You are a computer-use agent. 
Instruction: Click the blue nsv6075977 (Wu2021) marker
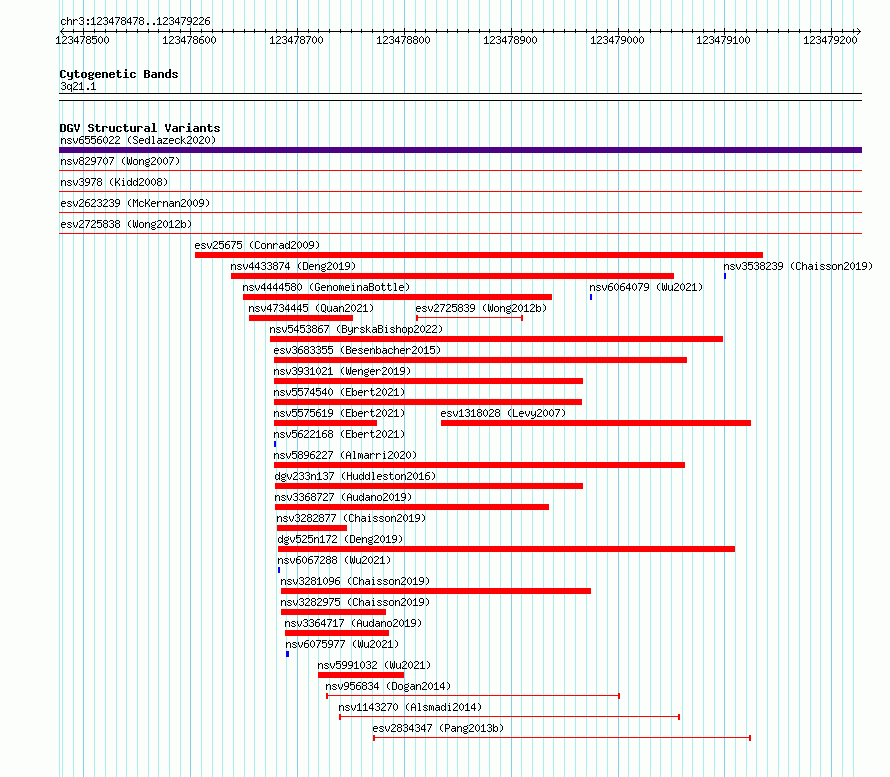pyautogui.click(x=287, y=654)
